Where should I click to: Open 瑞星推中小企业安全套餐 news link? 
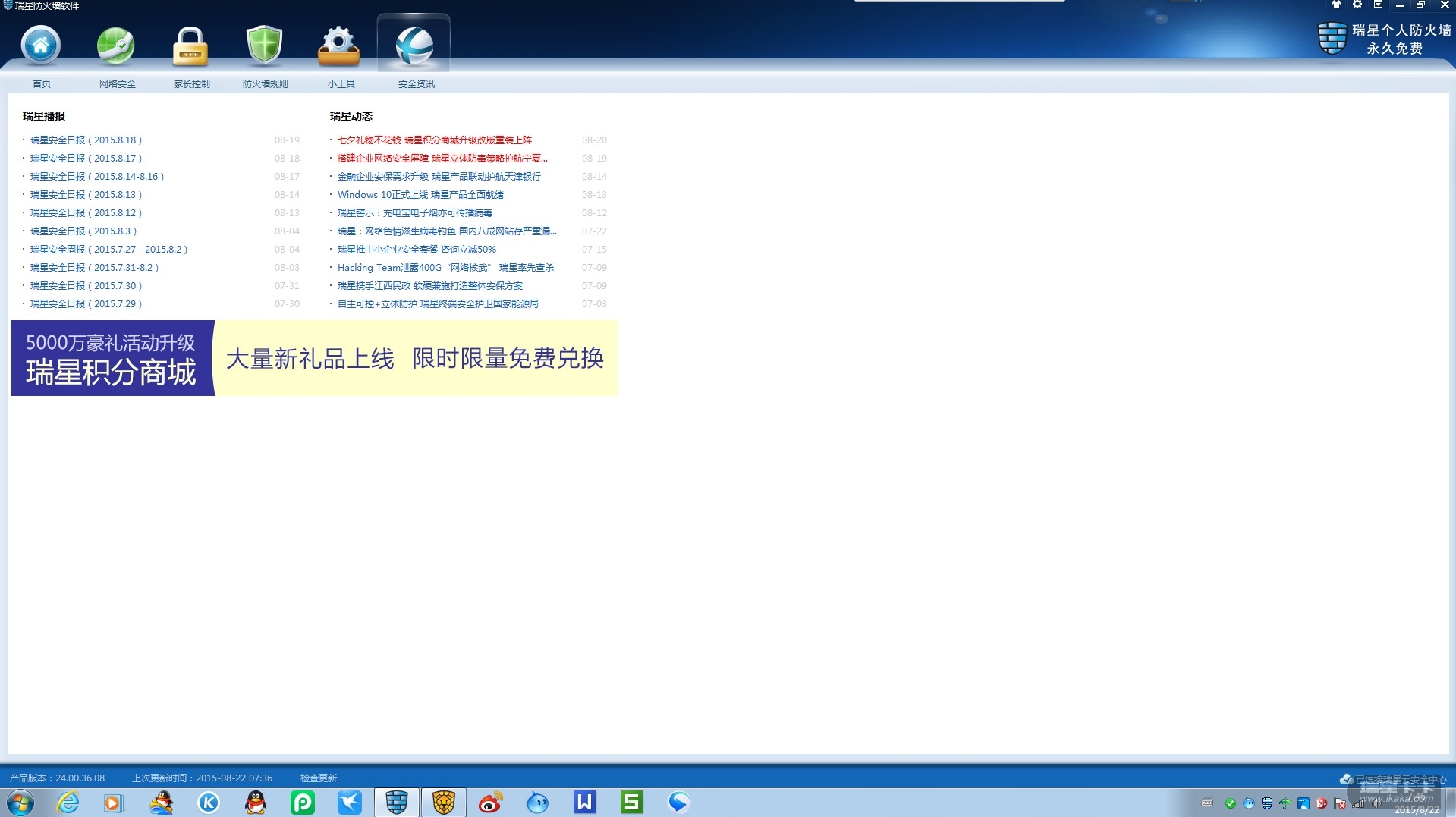pos(417,250)
